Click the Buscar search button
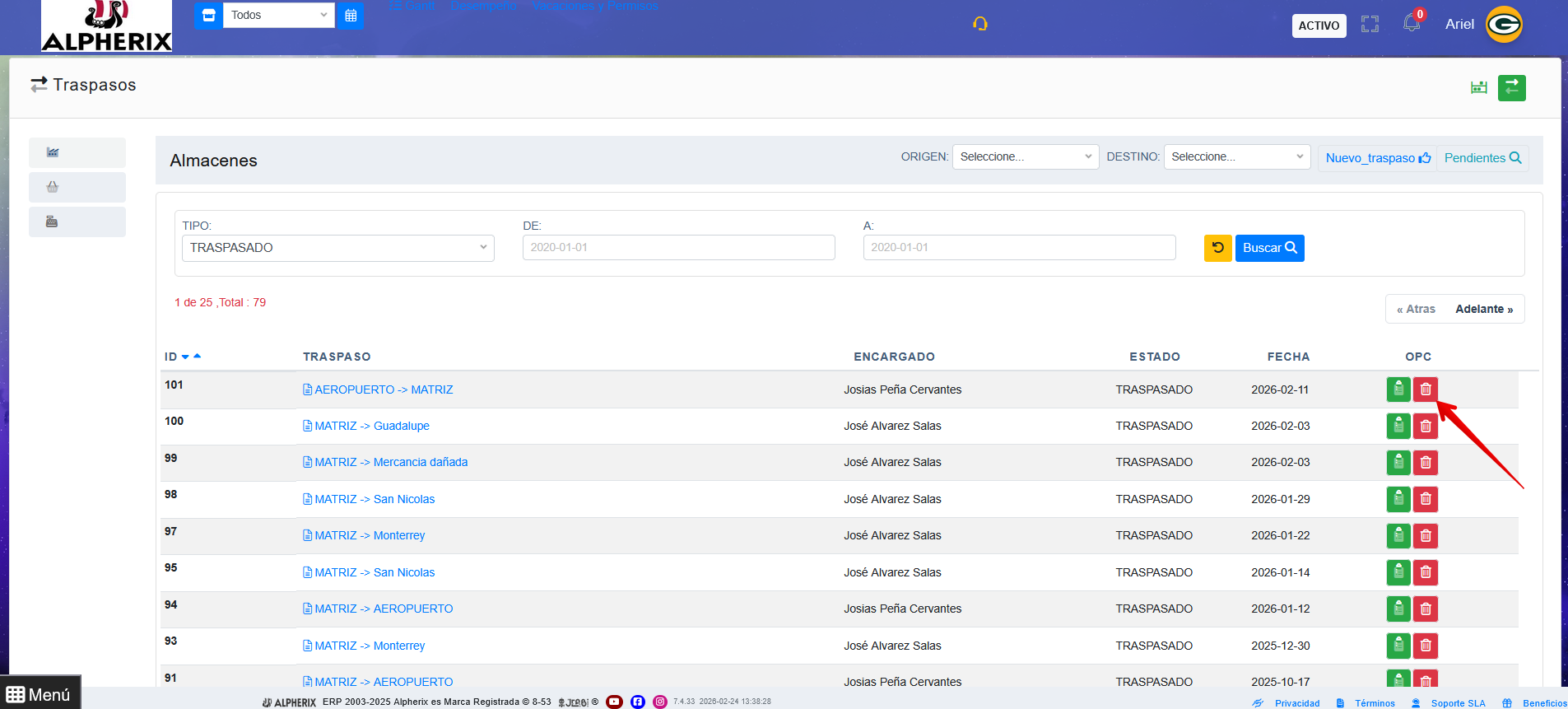Screen dimensions: 1568x709 pyautogui.click(x=1269, y=248)
